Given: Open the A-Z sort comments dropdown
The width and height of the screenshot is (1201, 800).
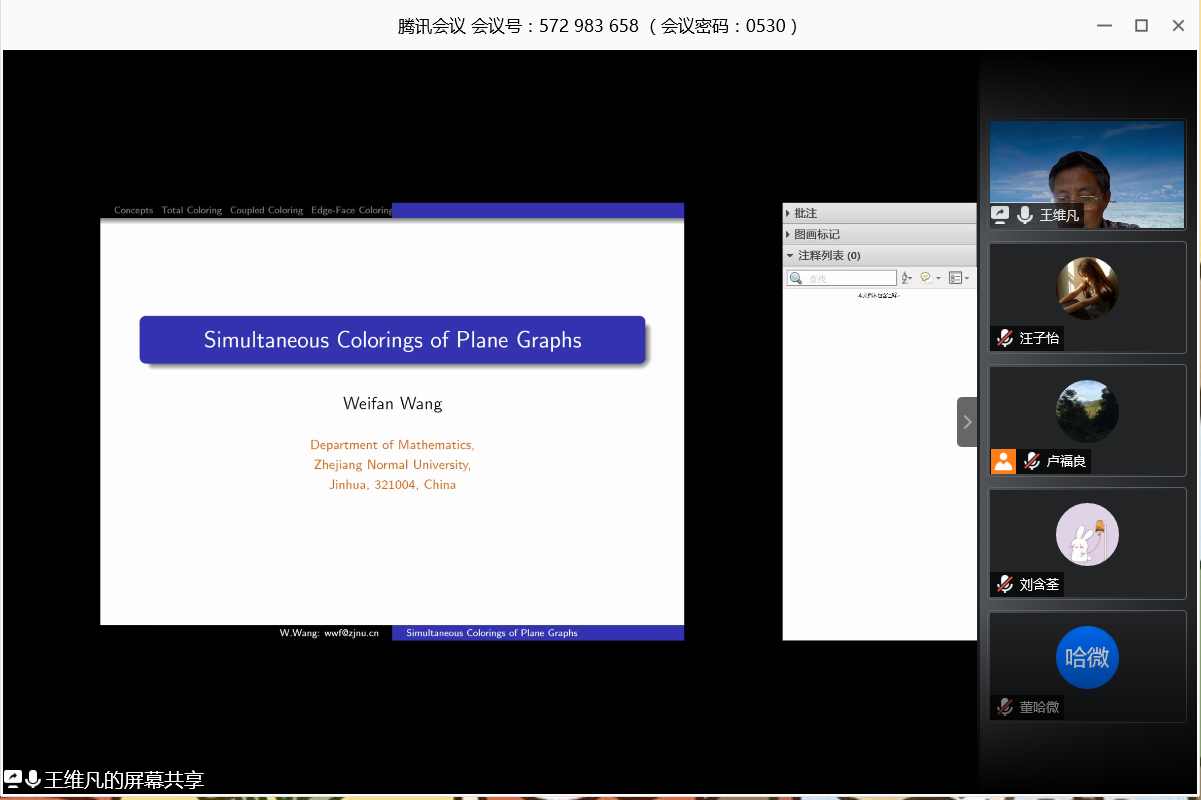Looking at the screenshot, I should pyautogui.click(x=907, y=278).
